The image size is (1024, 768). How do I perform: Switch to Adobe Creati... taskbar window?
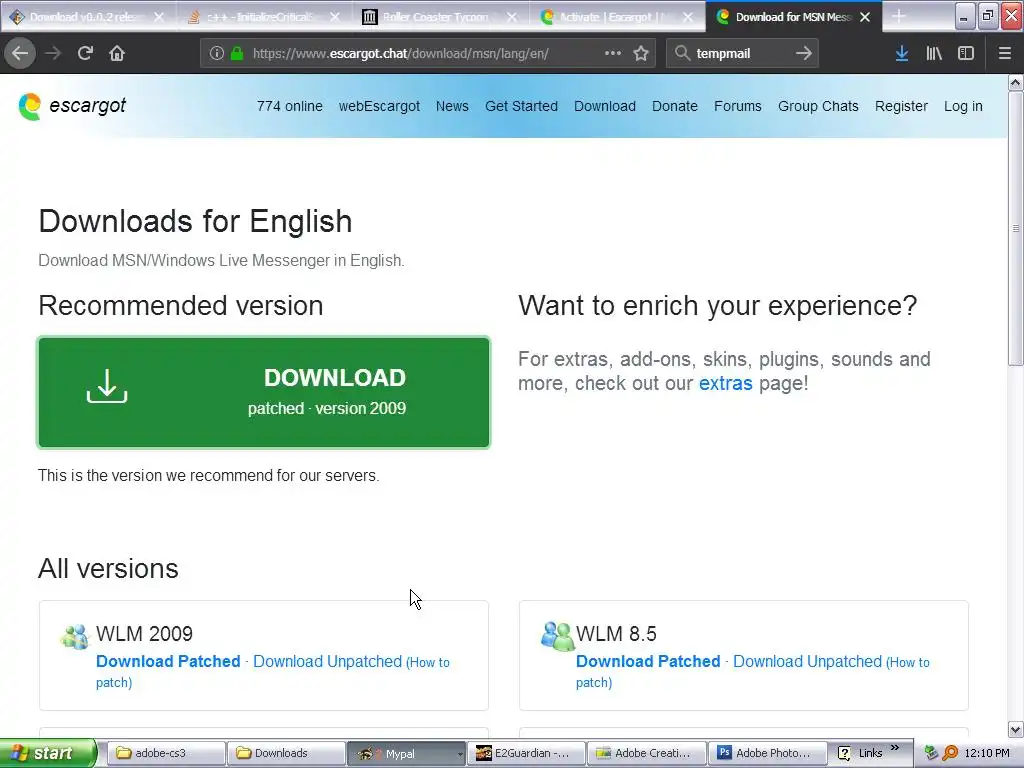coord(647,753)
